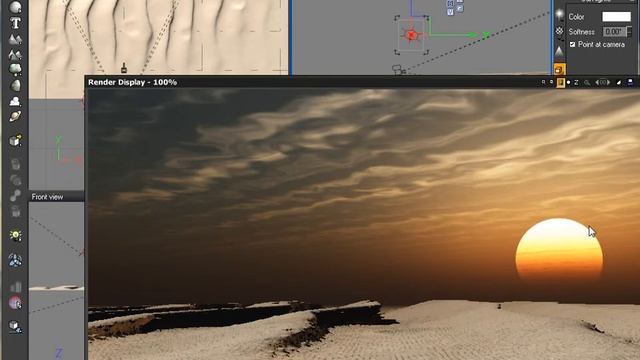640x360 pixels.
Task: Add a planet with the ringed planet icon
Action: tap(15, 117)
